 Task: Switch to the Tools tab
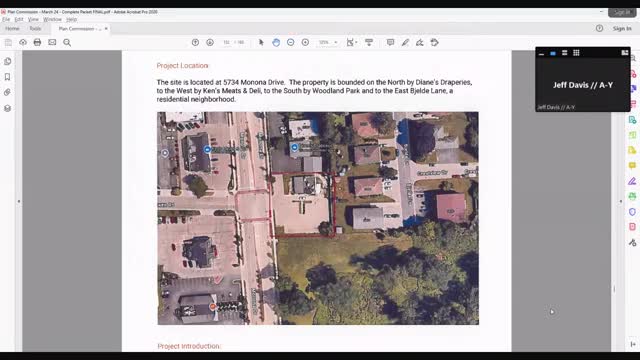[35, 29]
